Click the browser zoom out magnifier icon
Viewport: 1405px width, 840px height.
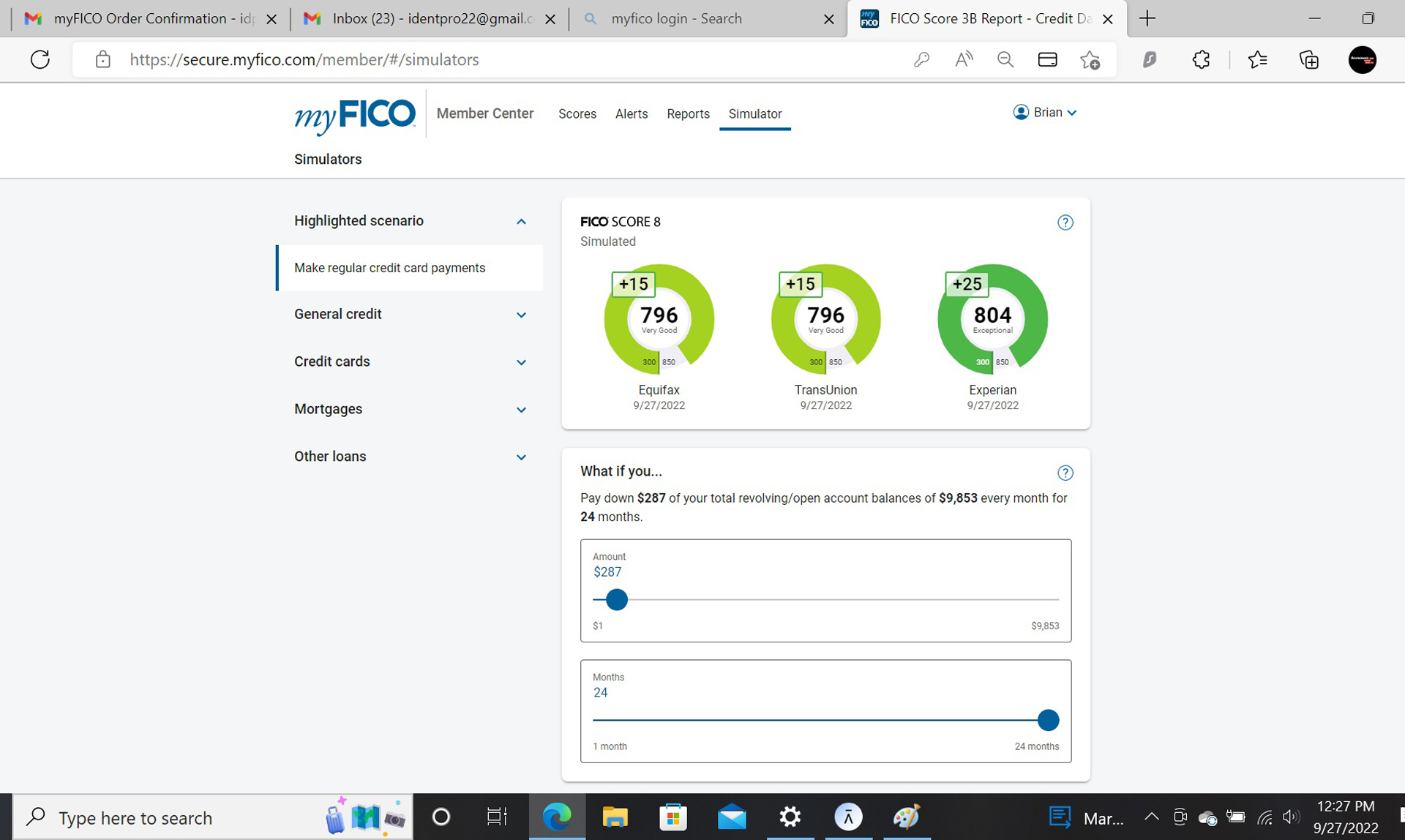click(1005, 59)
